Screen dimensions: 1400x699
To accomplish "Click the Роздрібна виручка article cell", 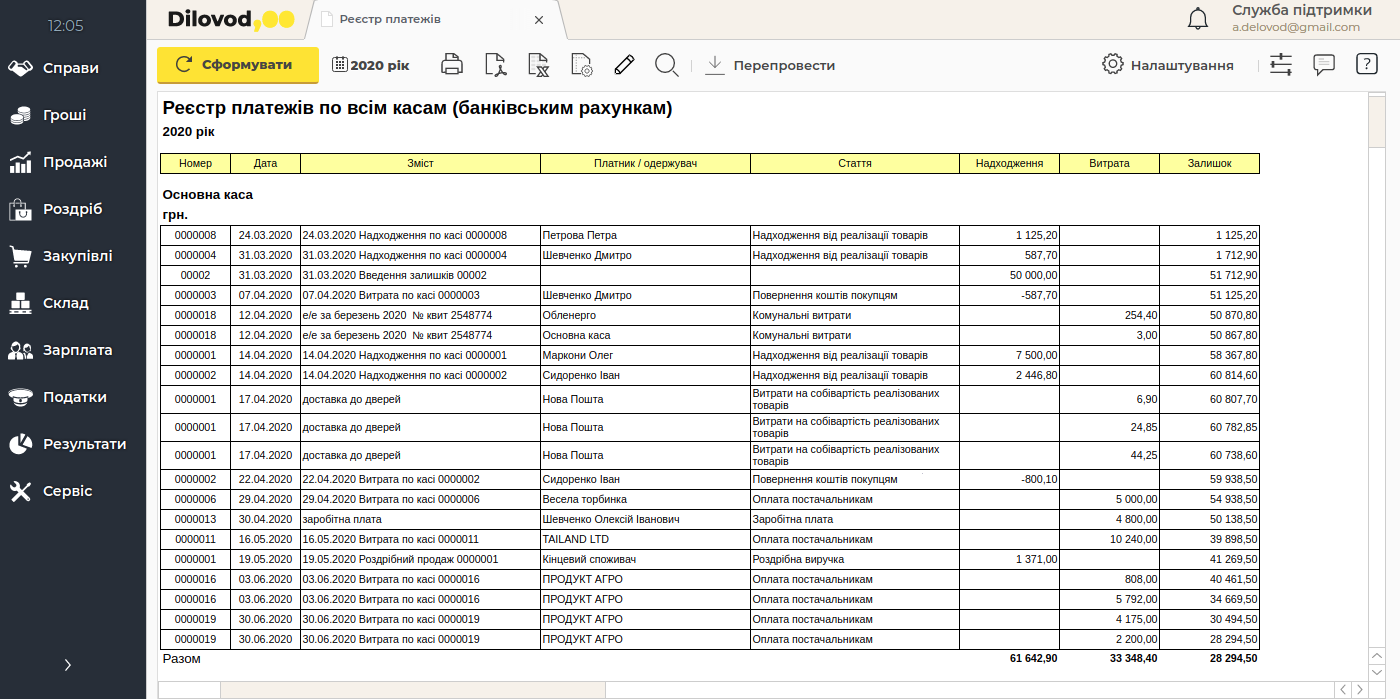I will pos(855,559).
